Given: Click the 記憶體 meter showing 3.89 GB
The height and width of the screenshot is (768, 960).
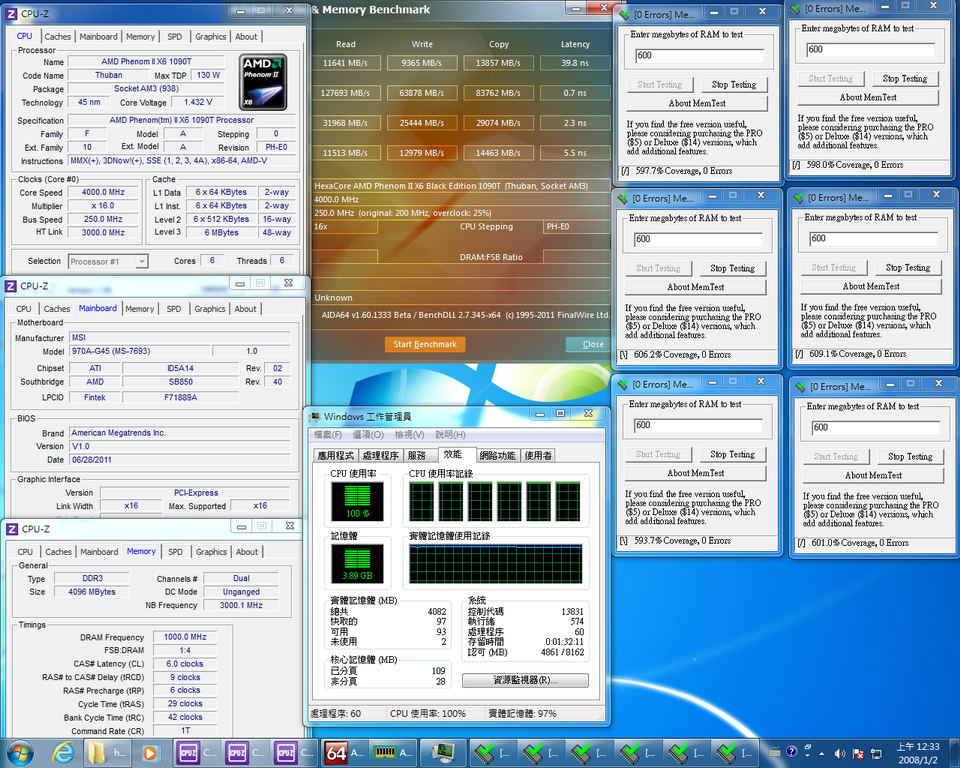Looking at the screenshot, I should (x=358, y=563).
